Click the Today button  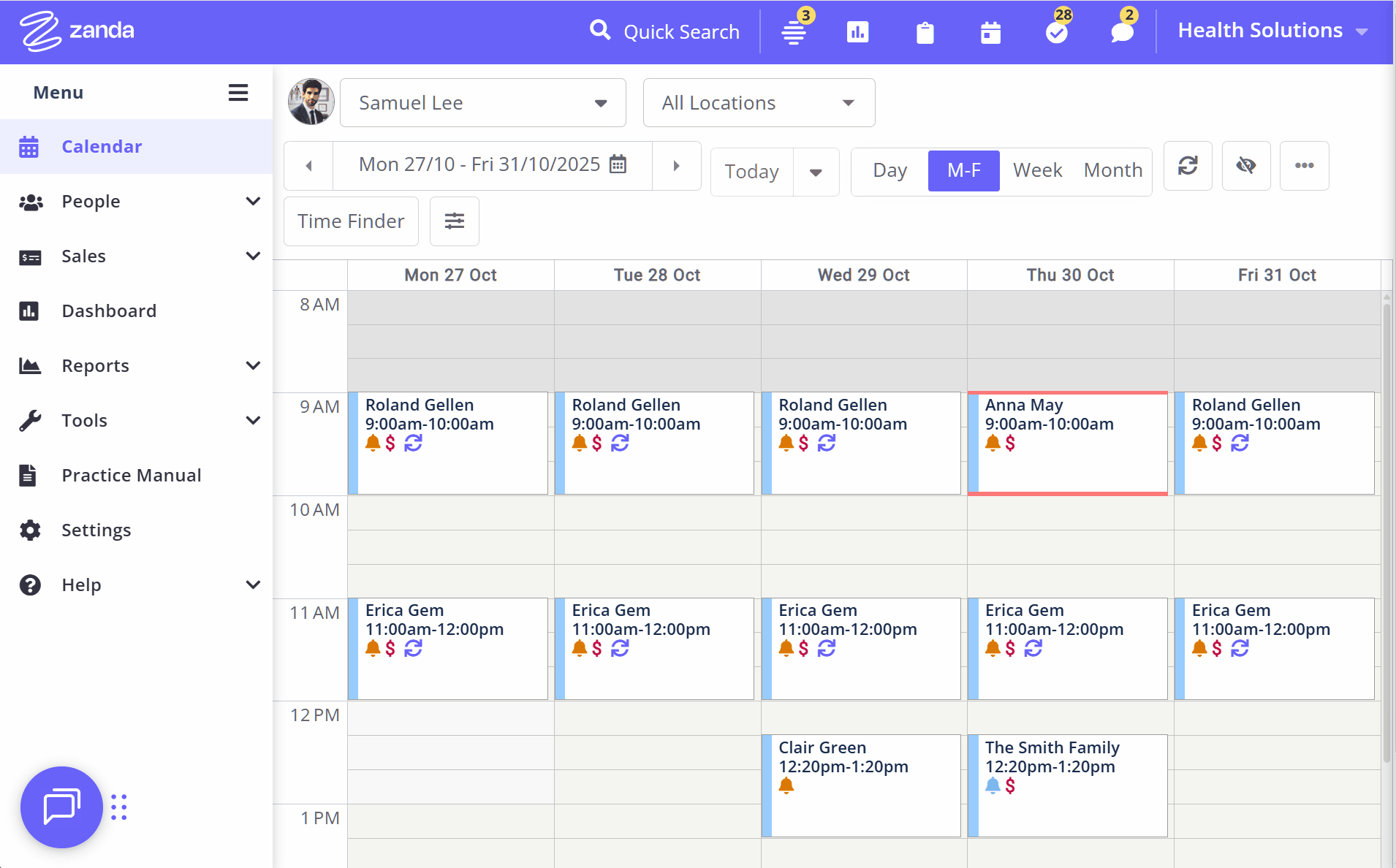point(751,171)
